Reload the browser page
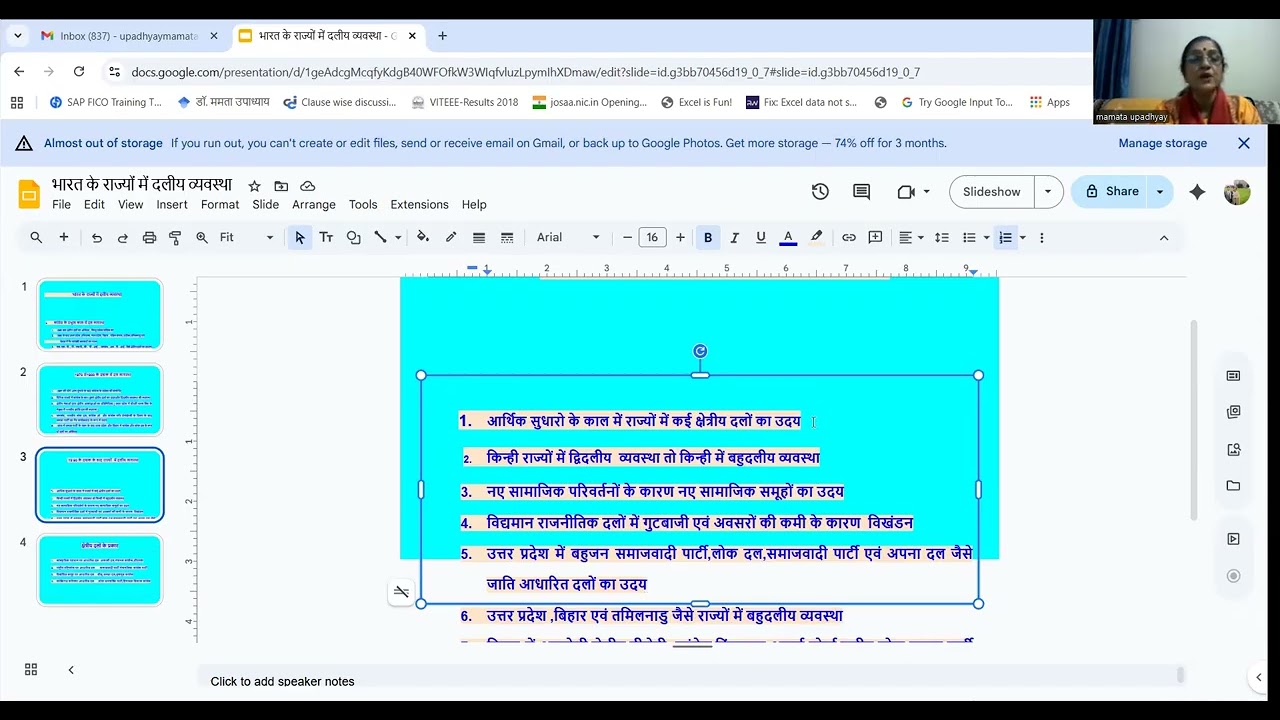 tap(79, 72)
